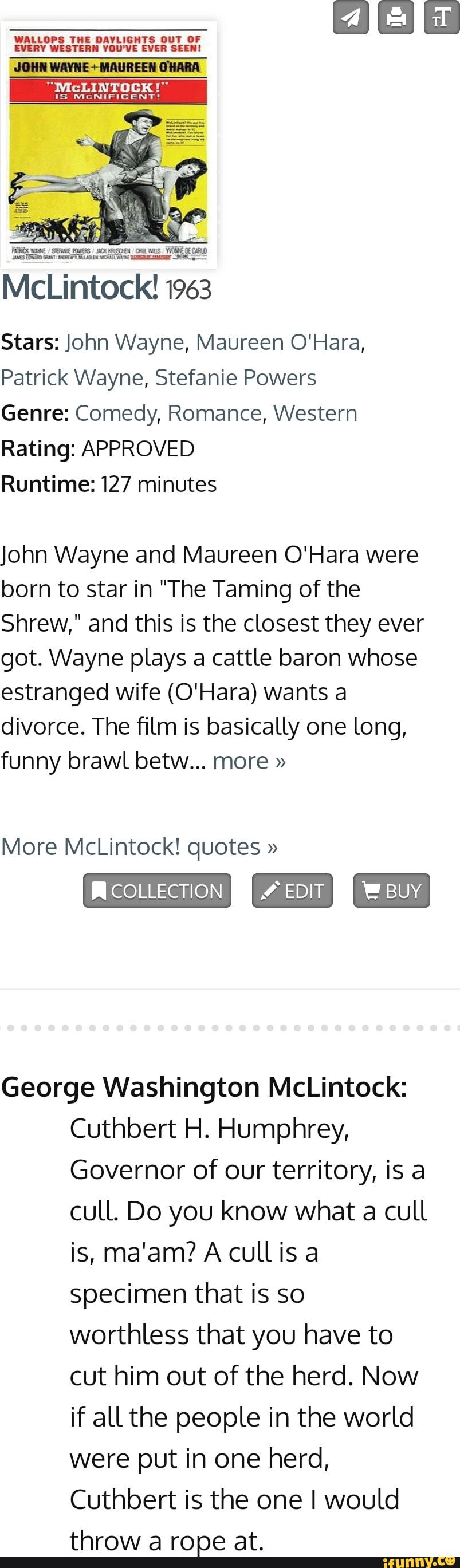The height and width of the screenshot is (1568, 460).
Task: Open the Maureen O'Hara link
Action: (278, 342)
